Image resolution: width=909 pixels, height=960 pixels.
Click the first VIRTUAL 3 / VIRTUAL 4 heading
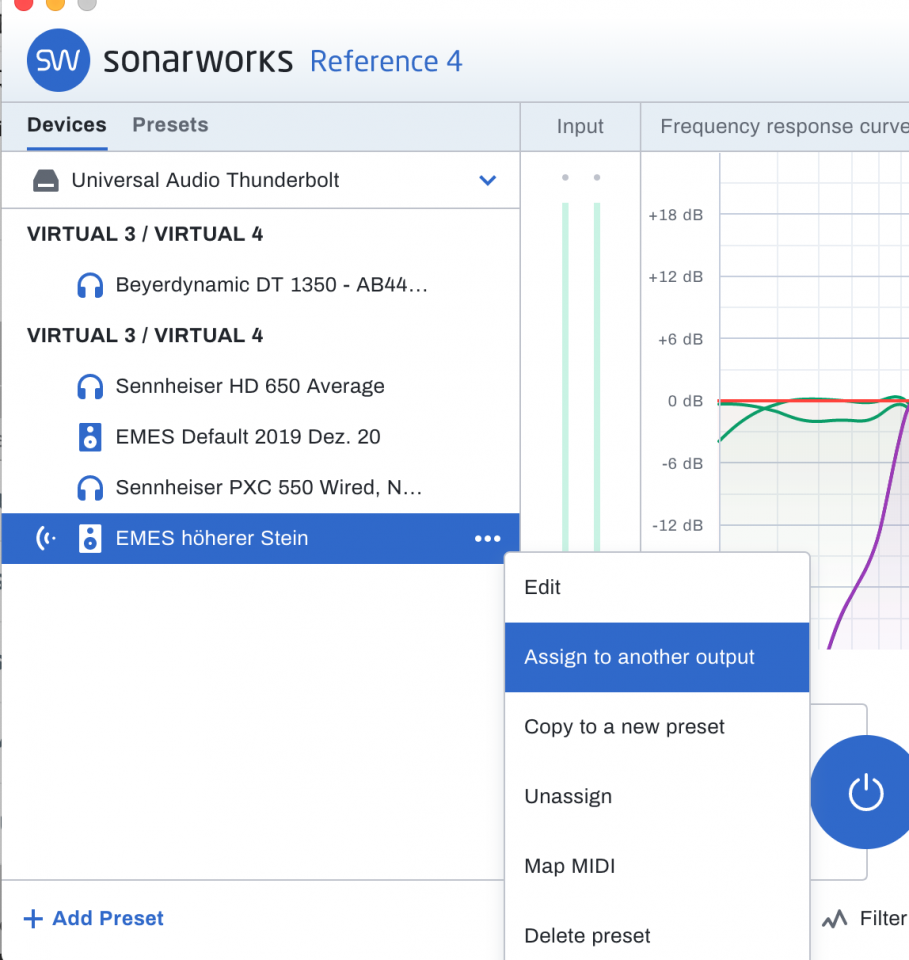(x=145, y=234)
